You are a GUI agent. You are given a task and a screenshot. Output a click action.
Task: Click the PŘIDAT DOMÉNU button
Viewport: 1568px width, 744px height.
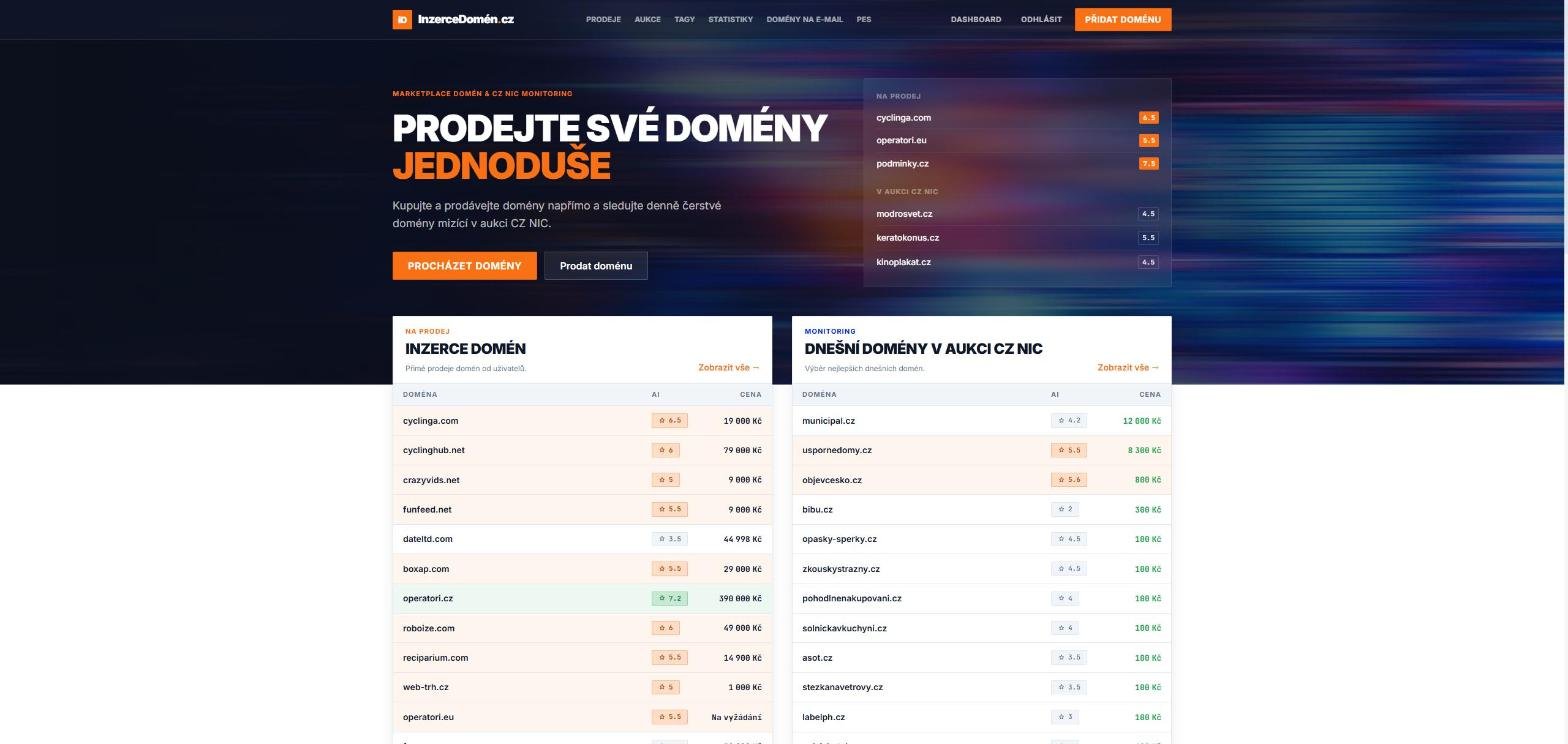coord(1122,19)
